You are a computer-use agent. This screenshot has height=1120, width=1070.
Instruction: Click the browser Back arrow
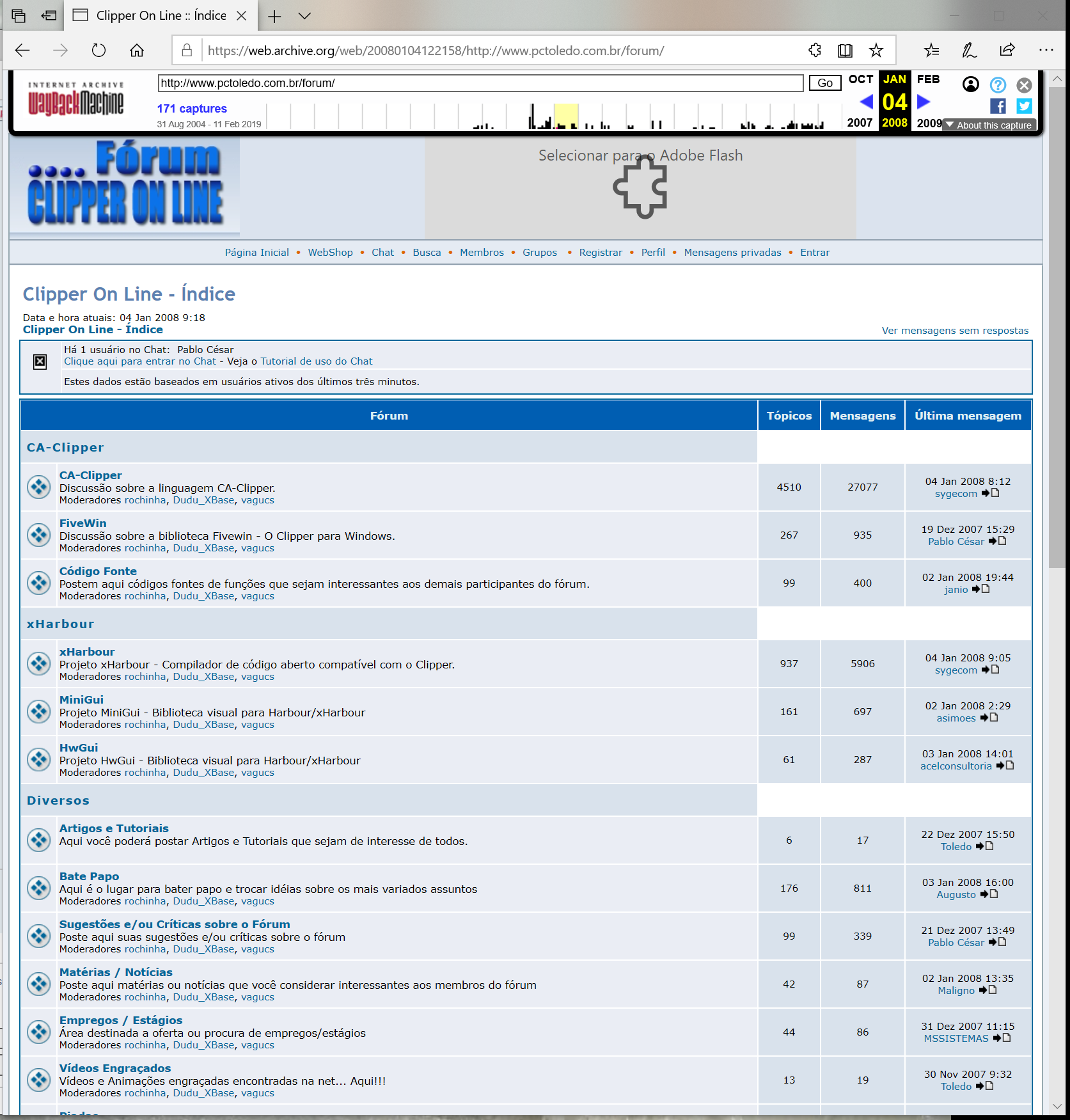tap(22, 51)
